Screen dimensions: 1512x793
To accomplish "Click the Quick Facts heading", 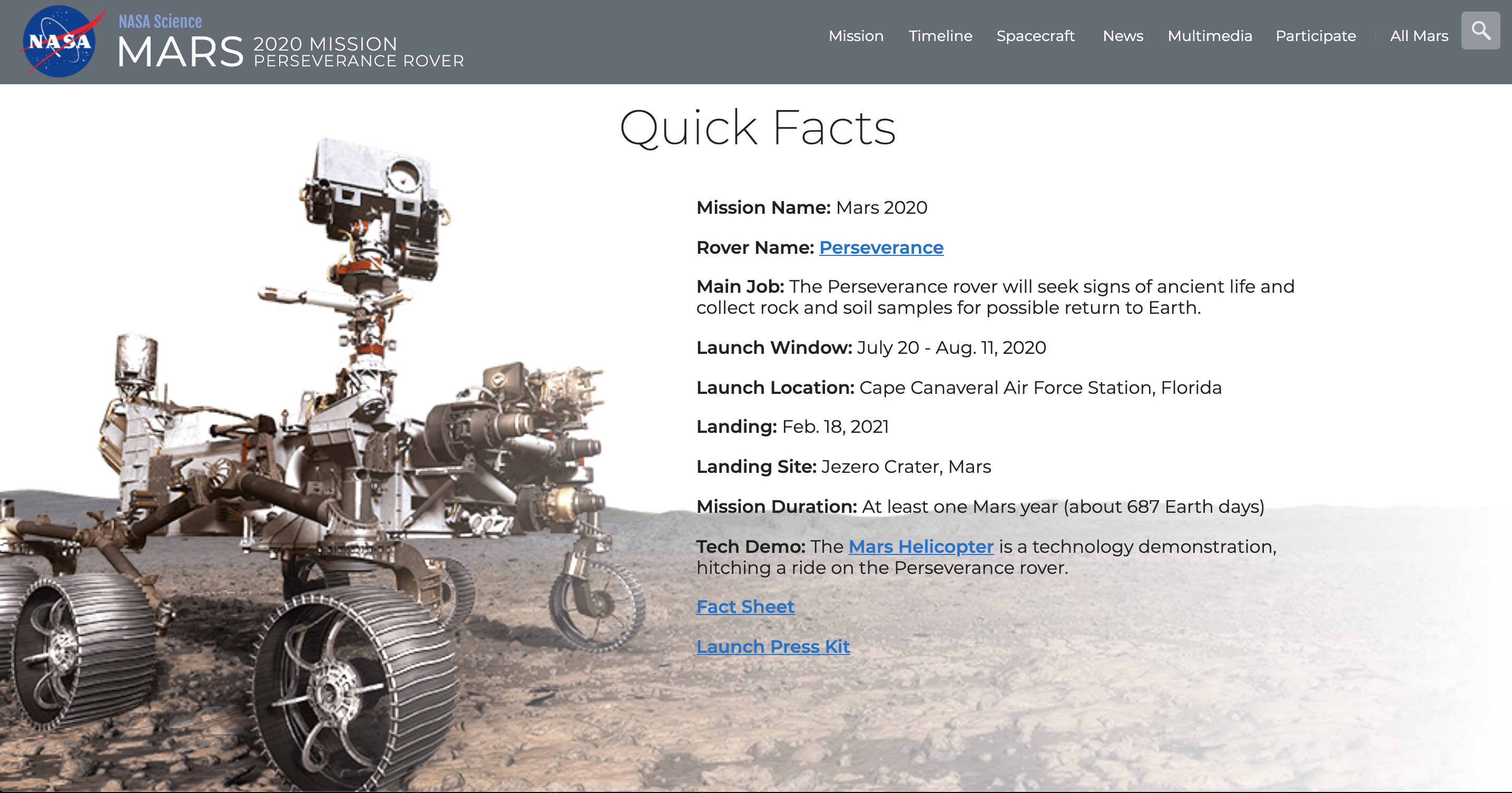I will coord(757,127).
